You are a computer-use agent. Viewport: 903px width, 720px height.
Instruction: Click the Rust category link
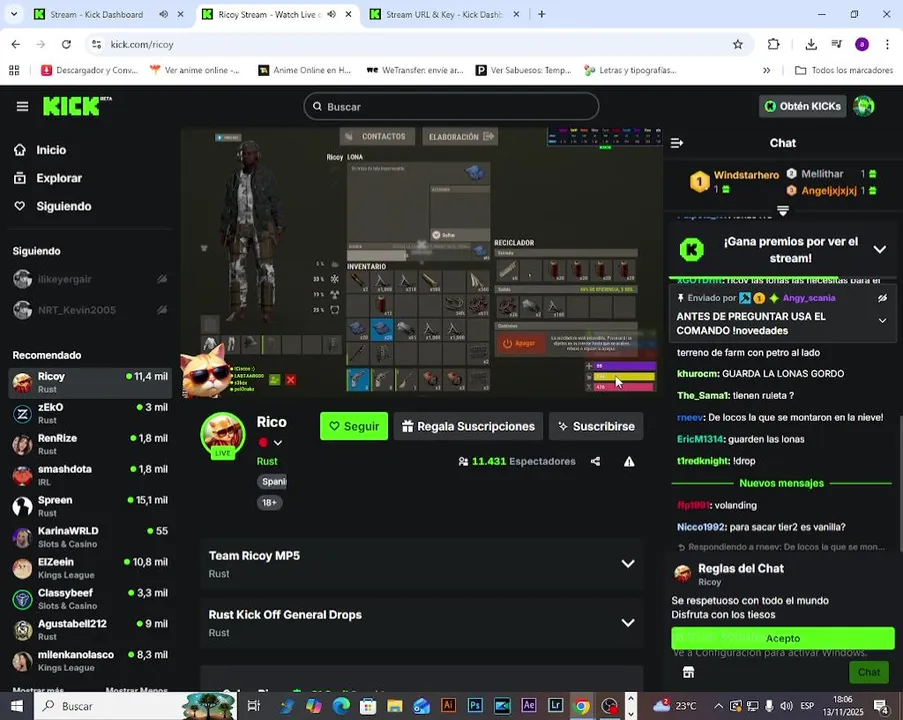pos(267,461)
